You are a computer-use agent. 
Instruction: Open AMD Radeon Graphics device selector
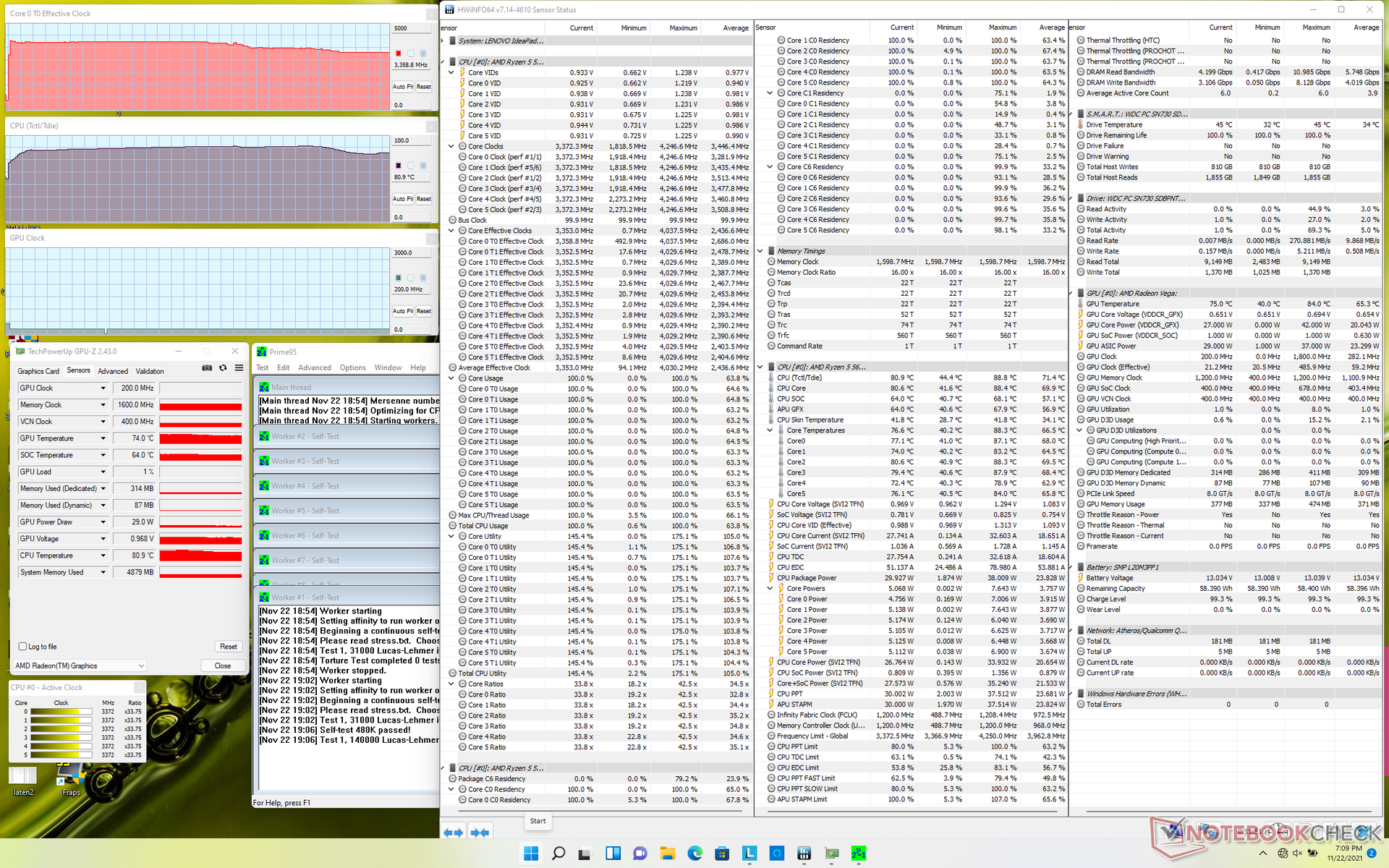[x=80, y=665]
